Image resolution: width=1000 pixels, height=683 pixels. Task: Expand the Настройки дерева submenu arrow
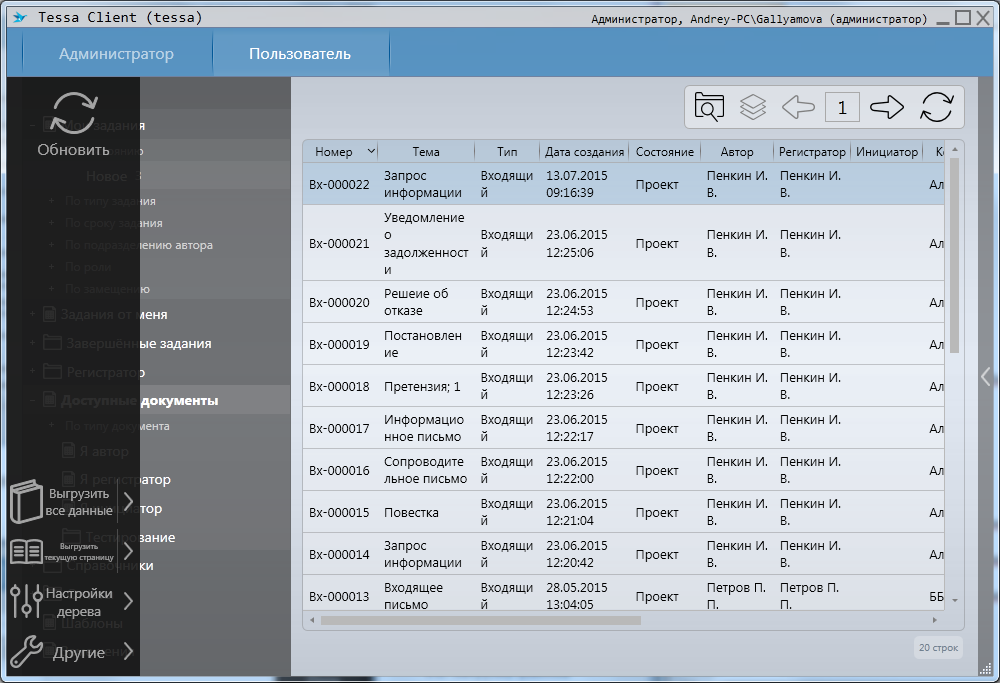(x=128, y=601)
